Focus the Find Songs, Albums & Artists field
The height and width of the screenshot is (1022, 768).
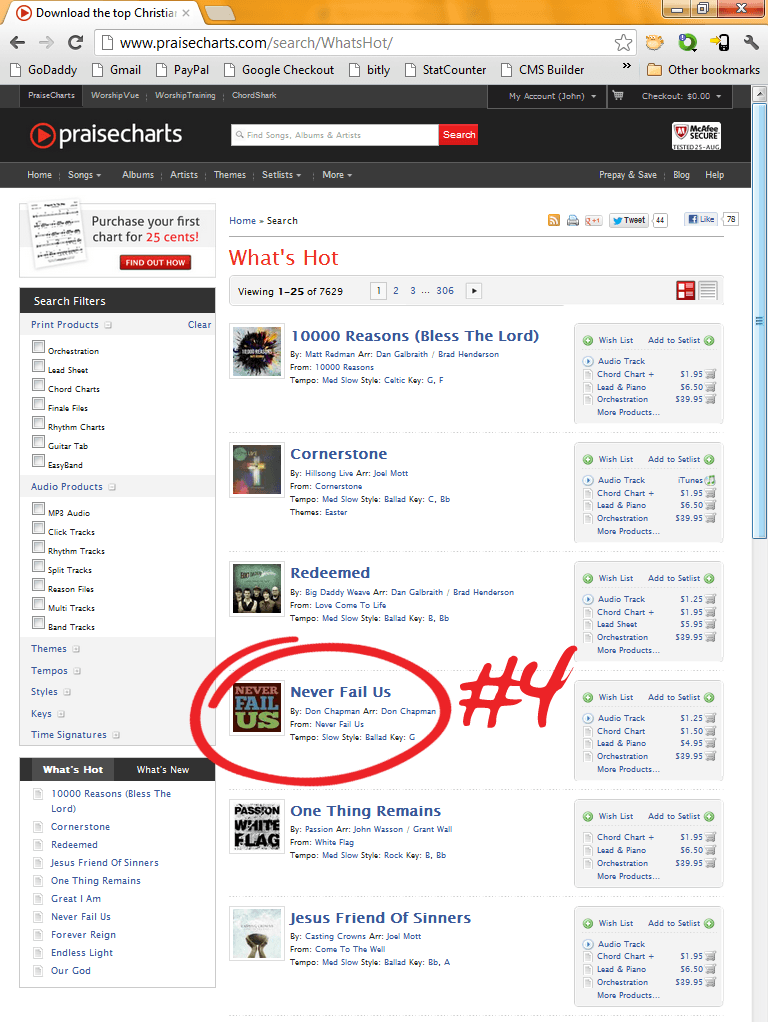click(334, 135)
